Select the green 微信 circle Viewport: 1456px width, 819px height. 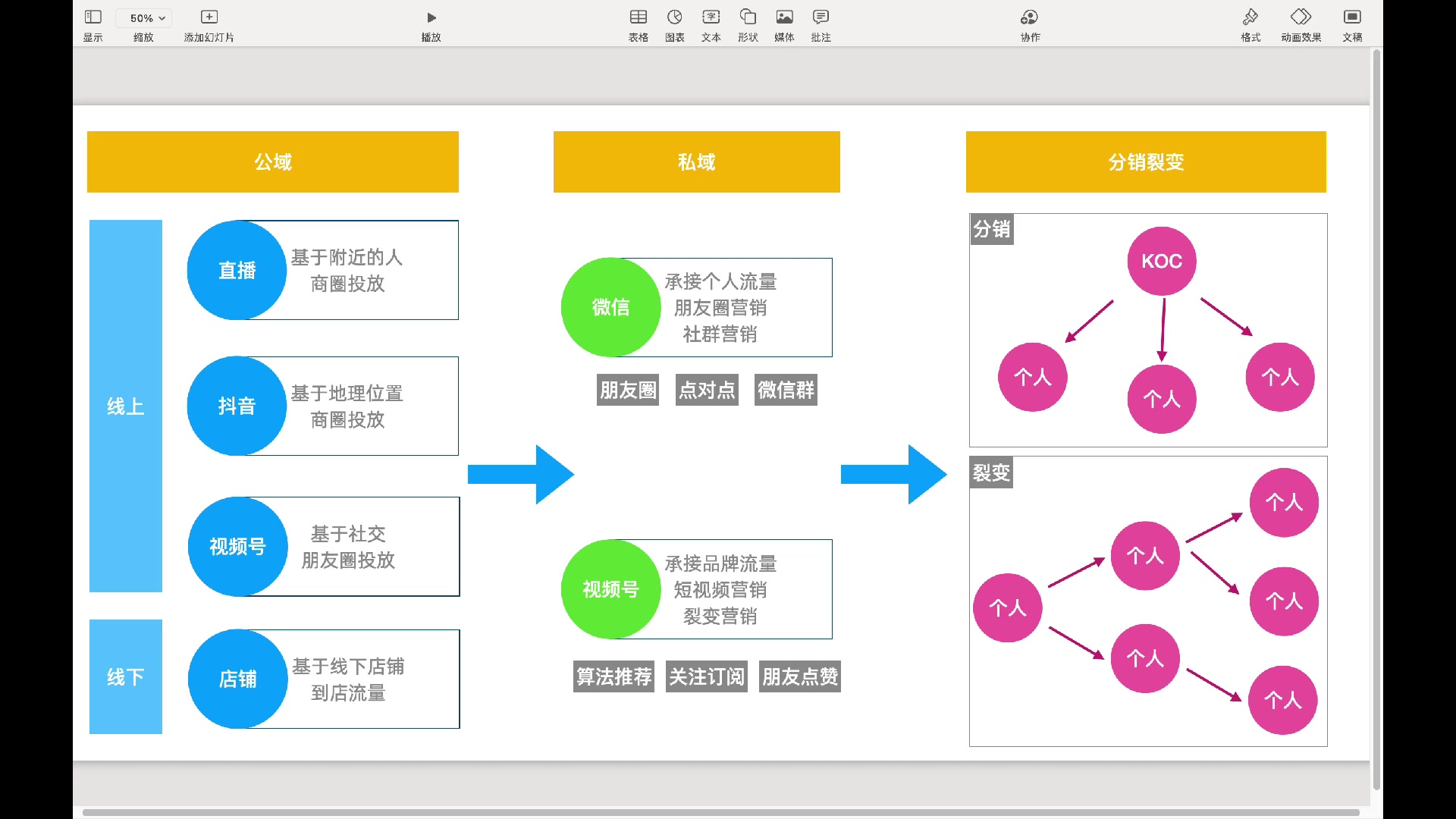pyautogui.click(x=610, y=307)
